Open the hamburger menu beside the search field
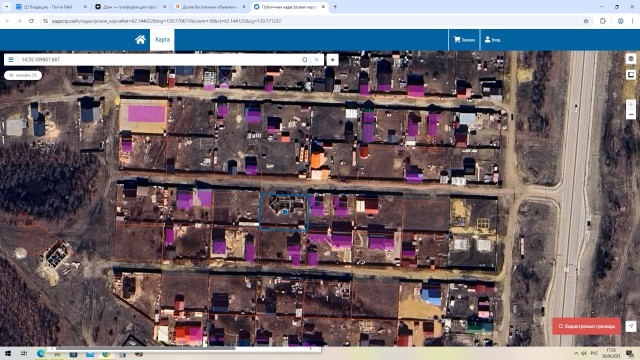This screenshot has width=640, height=360. 11,60
